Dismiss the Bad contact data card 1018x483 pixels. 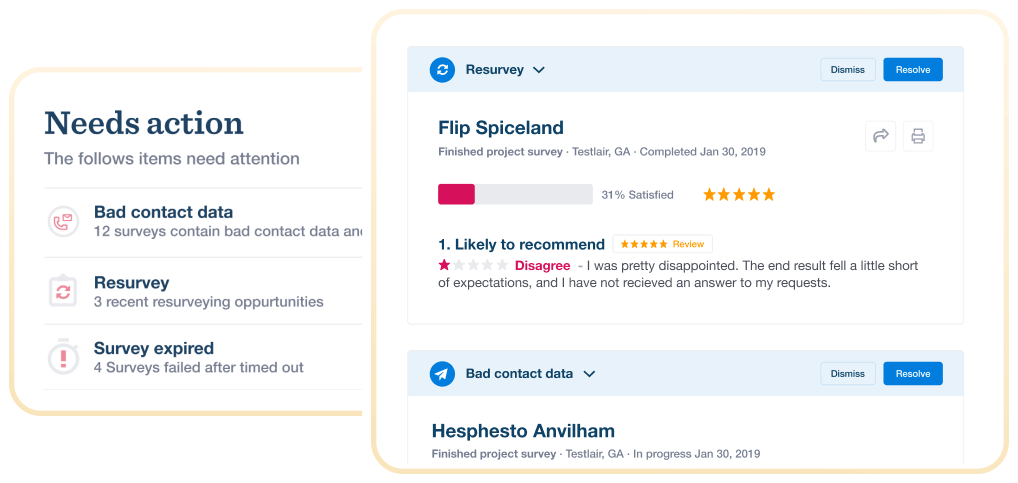tap(848, 373)
